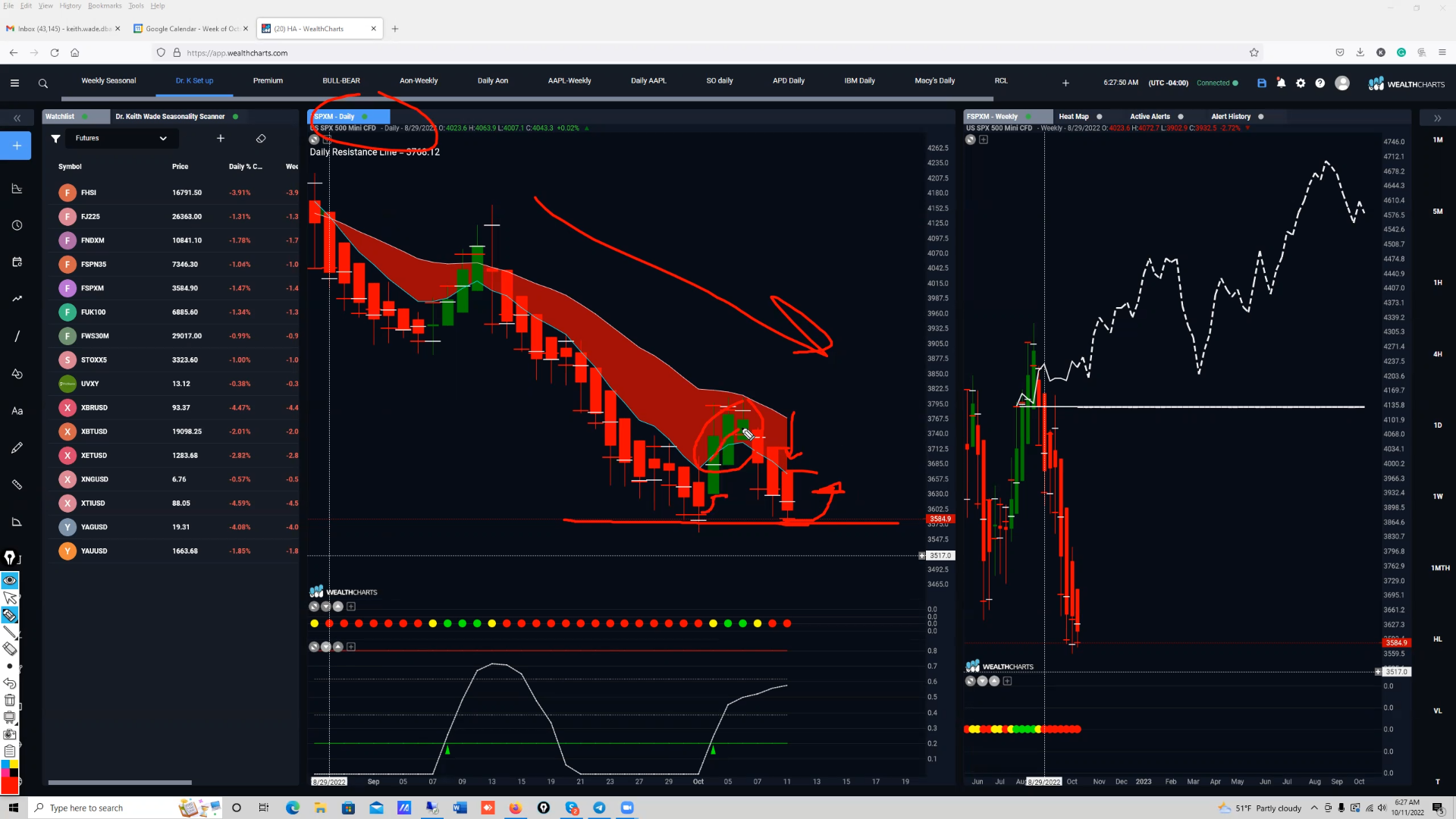Viewport: 1456px width, 819px height.
Task: Select the 1D timeframe button
Action: click(1438, 425)
